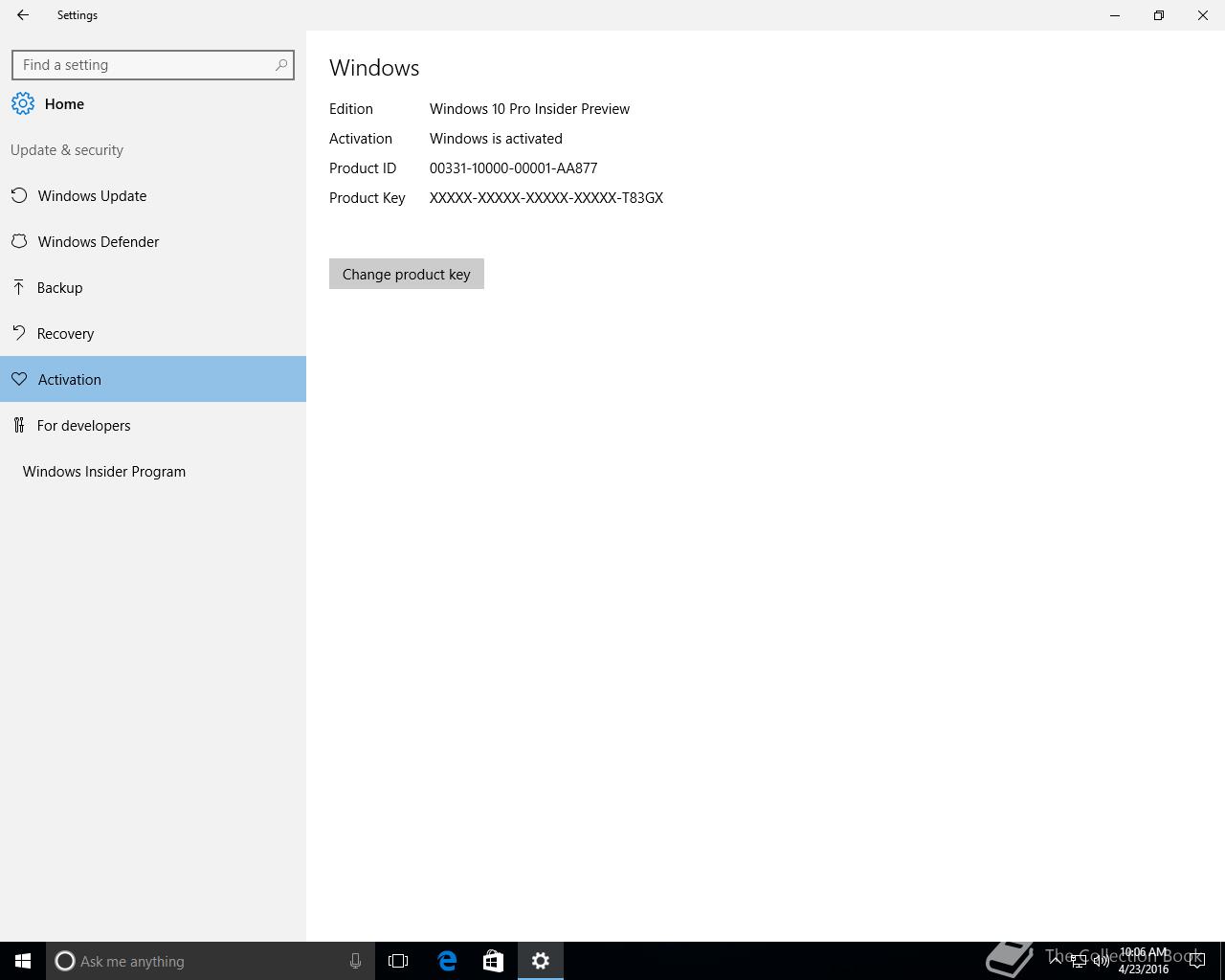
Task: Open the Action Center notification icon
Action: coord(1196,961)
